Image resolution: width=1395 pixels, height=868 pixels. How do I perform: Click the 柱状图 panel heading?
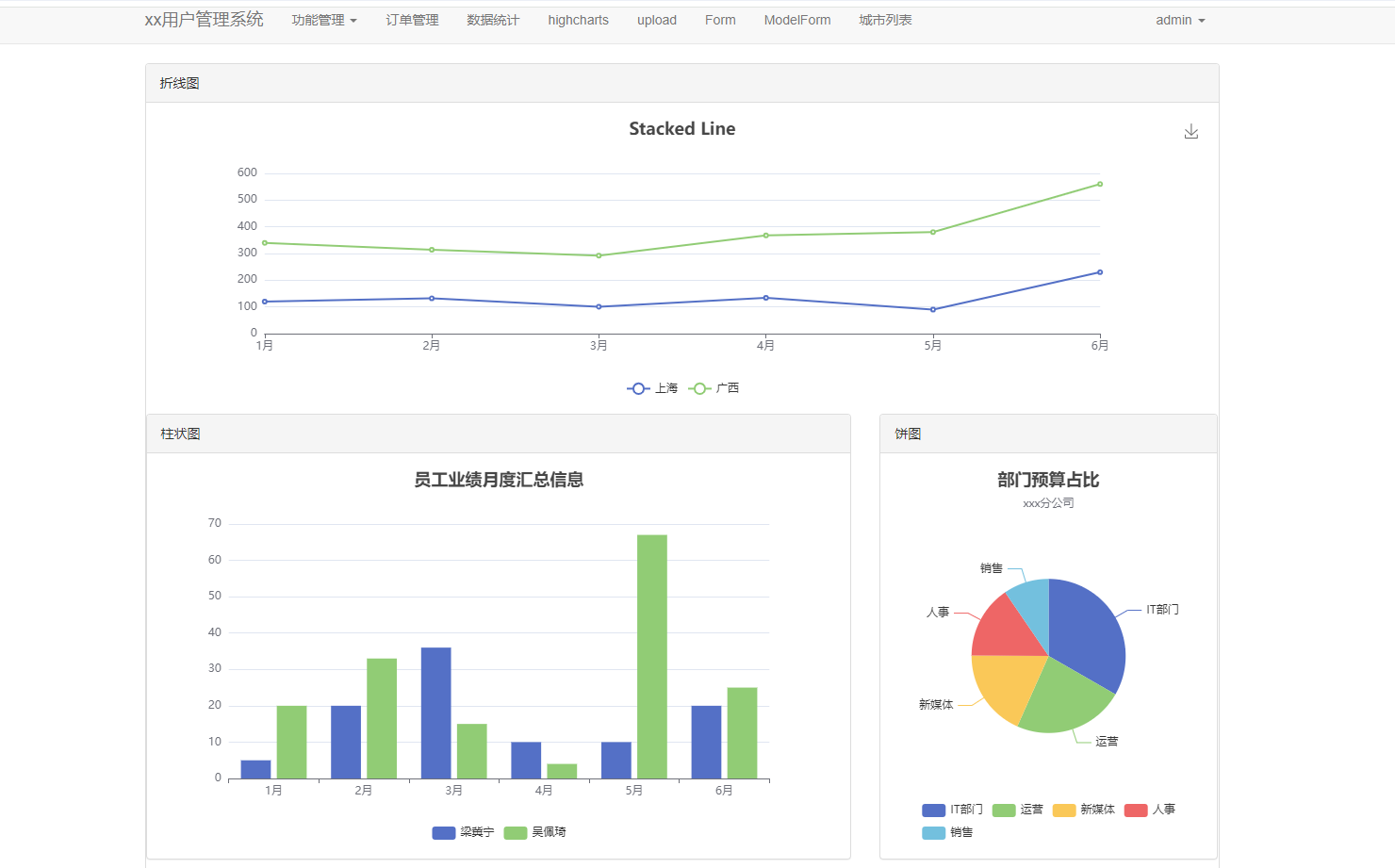[x=499, y=434]
